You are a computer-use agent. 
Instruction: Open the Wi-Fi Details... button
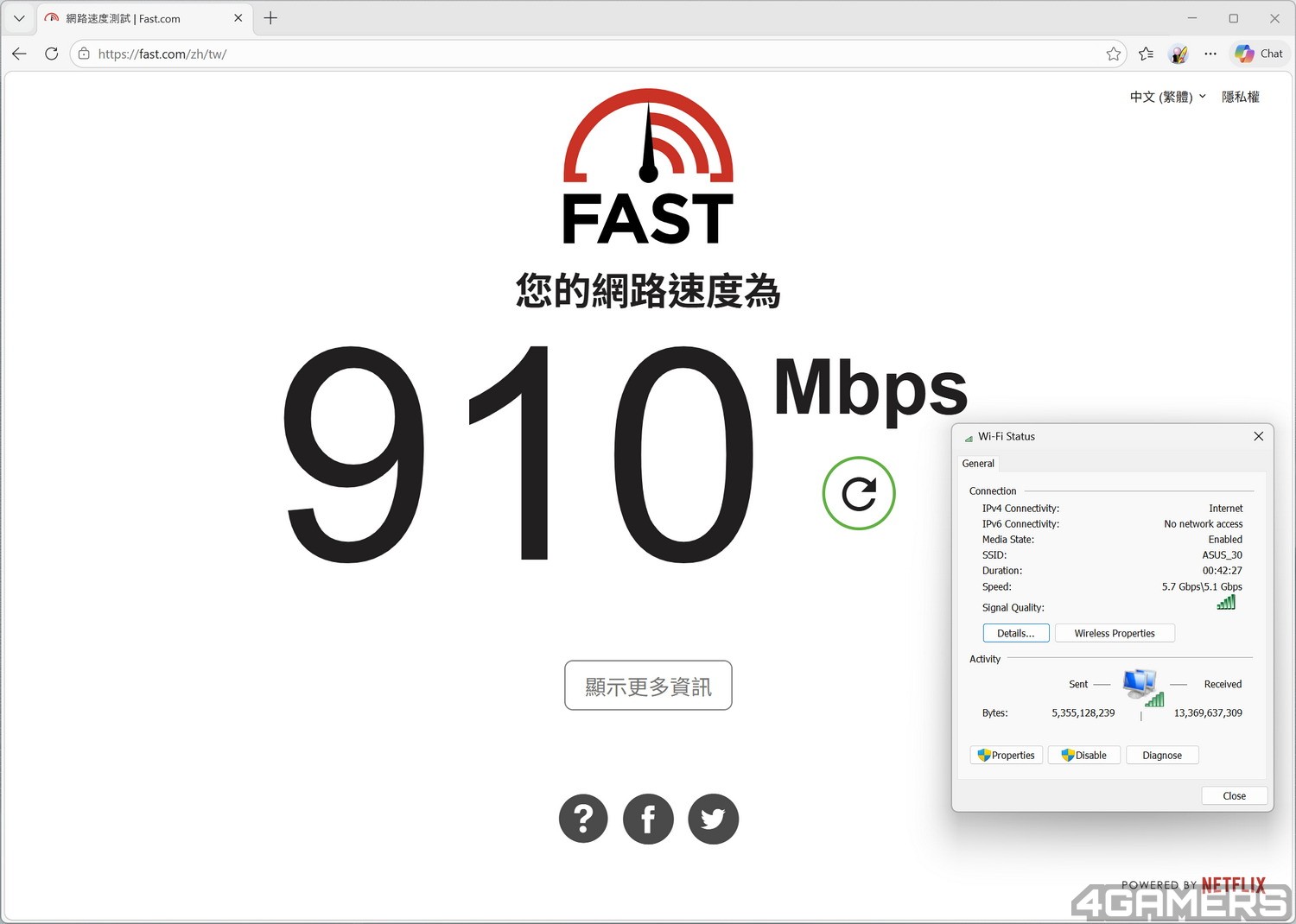click(1015, 633)
